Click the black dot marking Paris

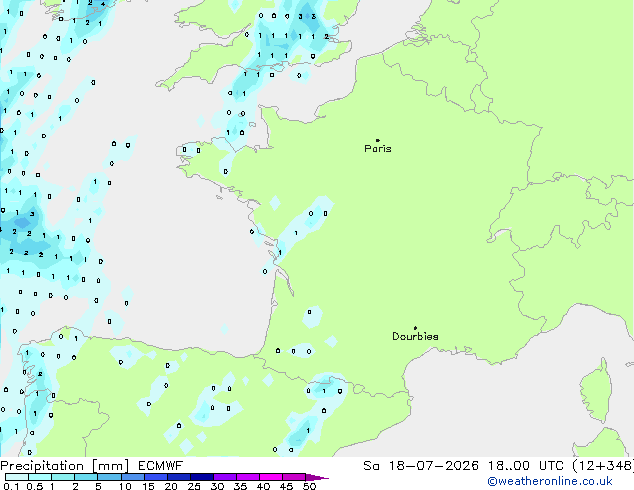[378, 140]
